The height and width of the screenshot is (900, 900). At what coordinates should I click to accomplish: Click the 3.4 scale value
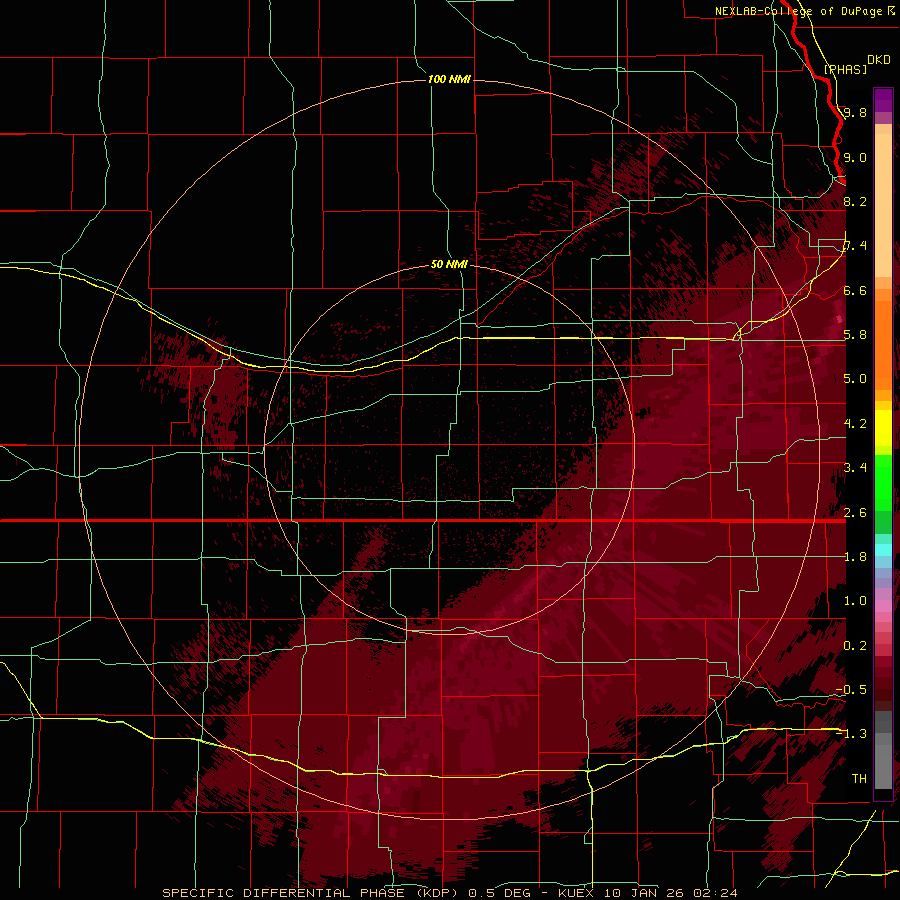855,467
